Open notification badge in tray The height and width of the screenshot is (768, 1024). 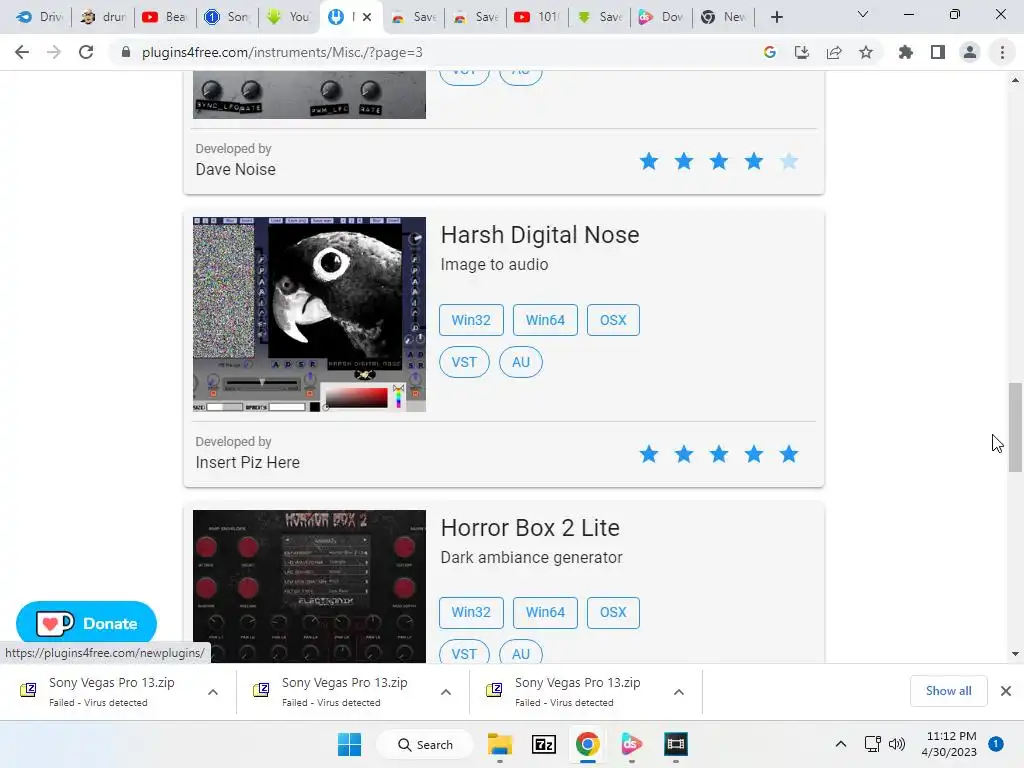995,744
